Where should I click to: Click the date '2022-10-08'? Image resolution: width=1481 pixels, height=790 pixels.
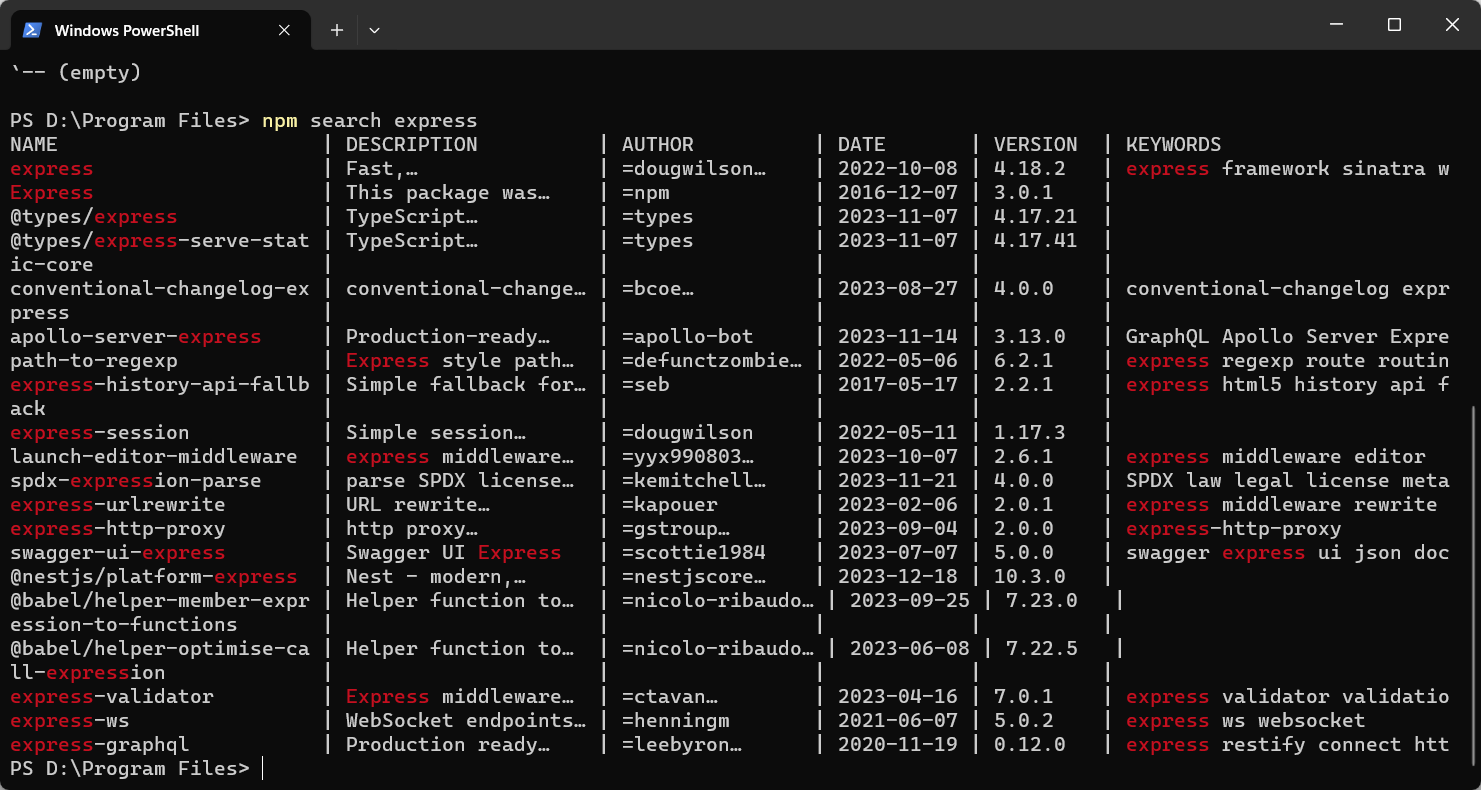point(898,169)
